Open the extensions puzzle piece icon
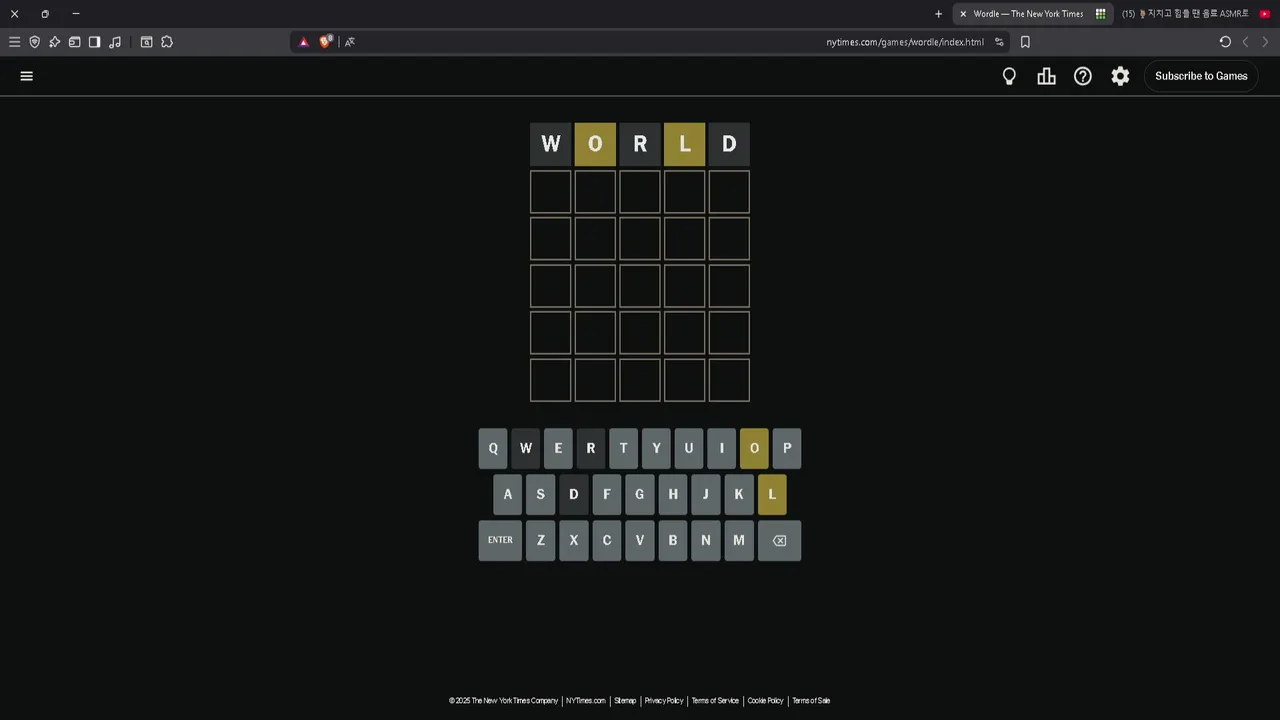The width and height of the screenshot is (1280, 720). 167,42
